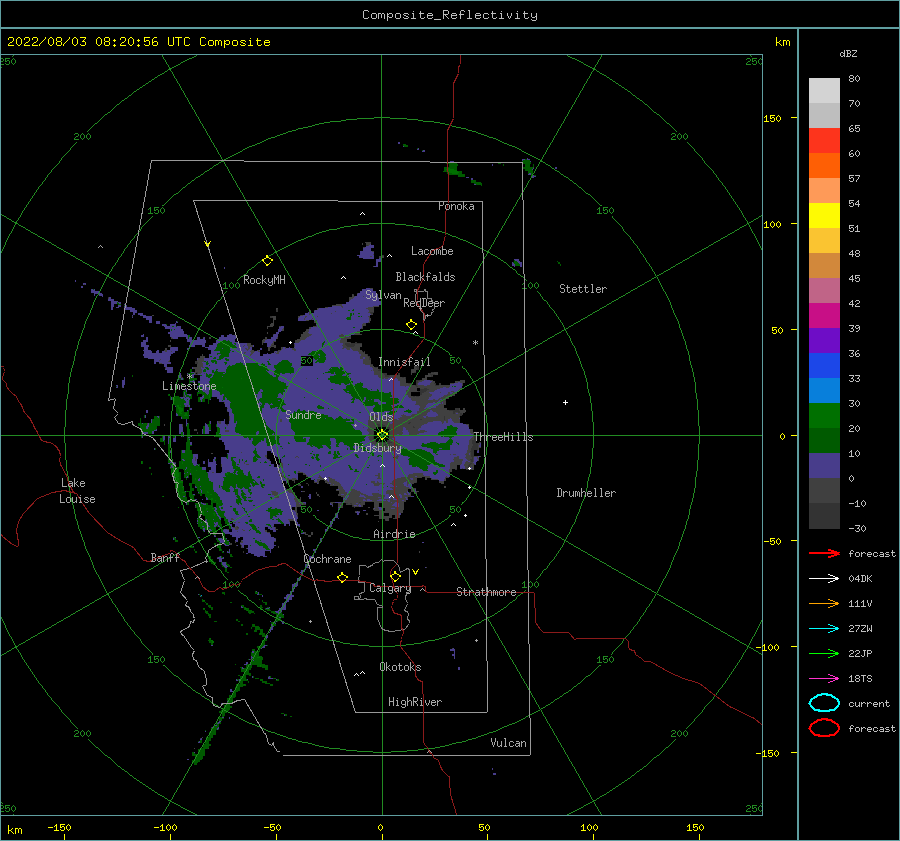
Task: Click the green 22JP arrow symbol
Action: [x=824, y=653]
